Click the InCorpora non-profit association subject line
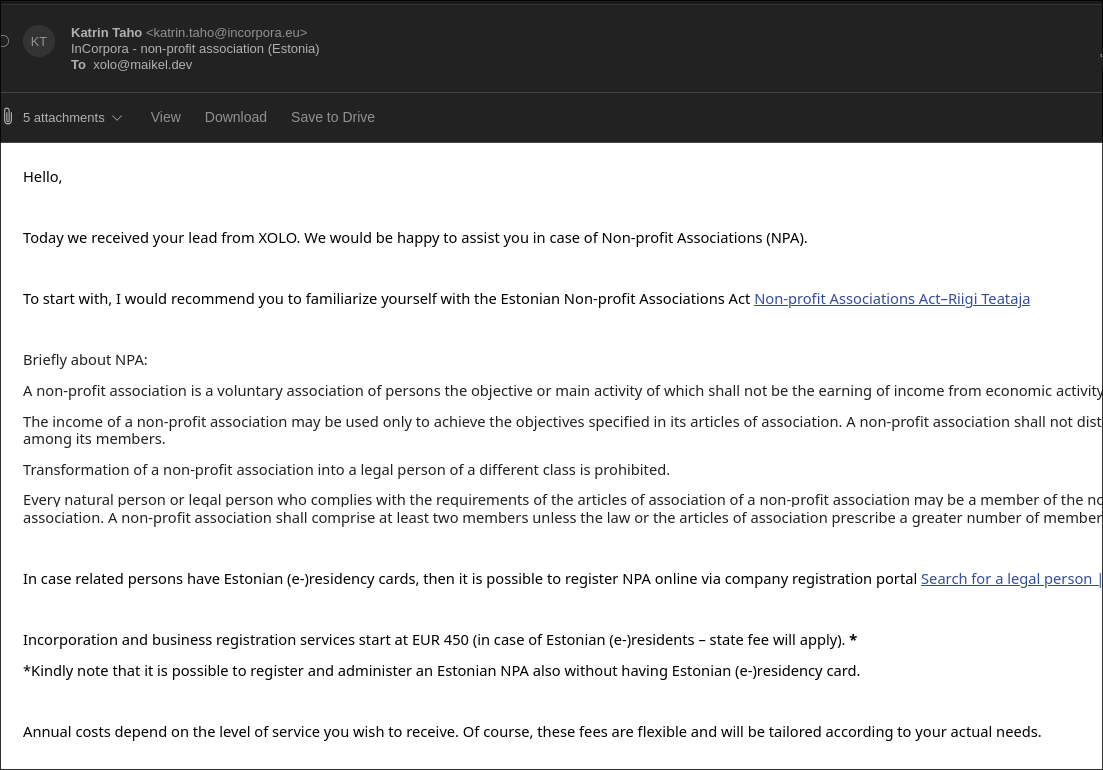Viewport: 1103px width, 770px height. tap(195, 49)
